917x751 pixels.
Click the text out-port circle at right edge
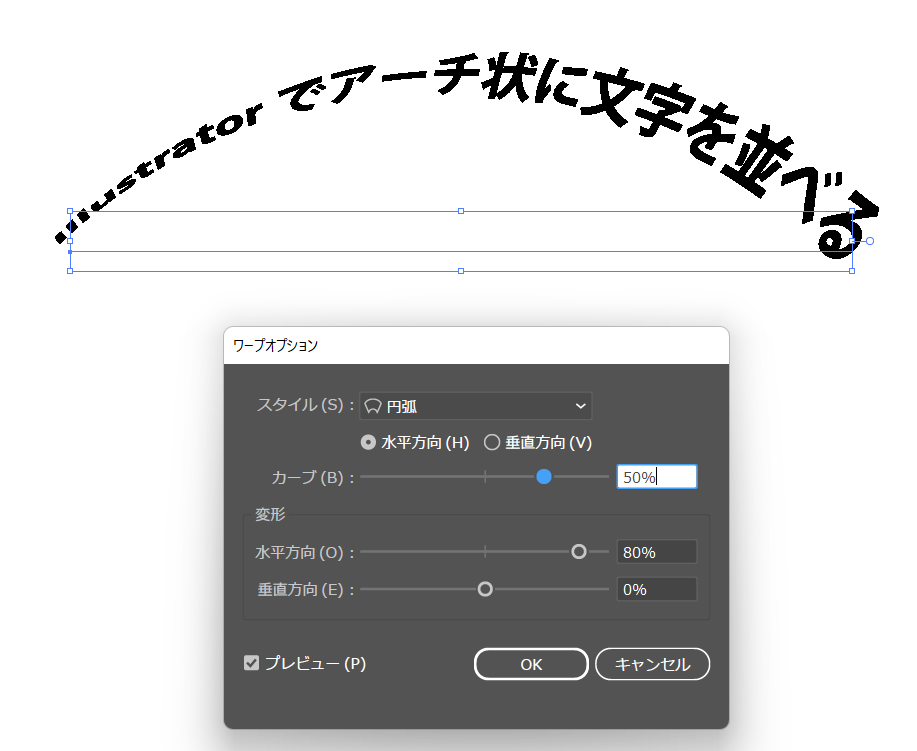point(870,241)
